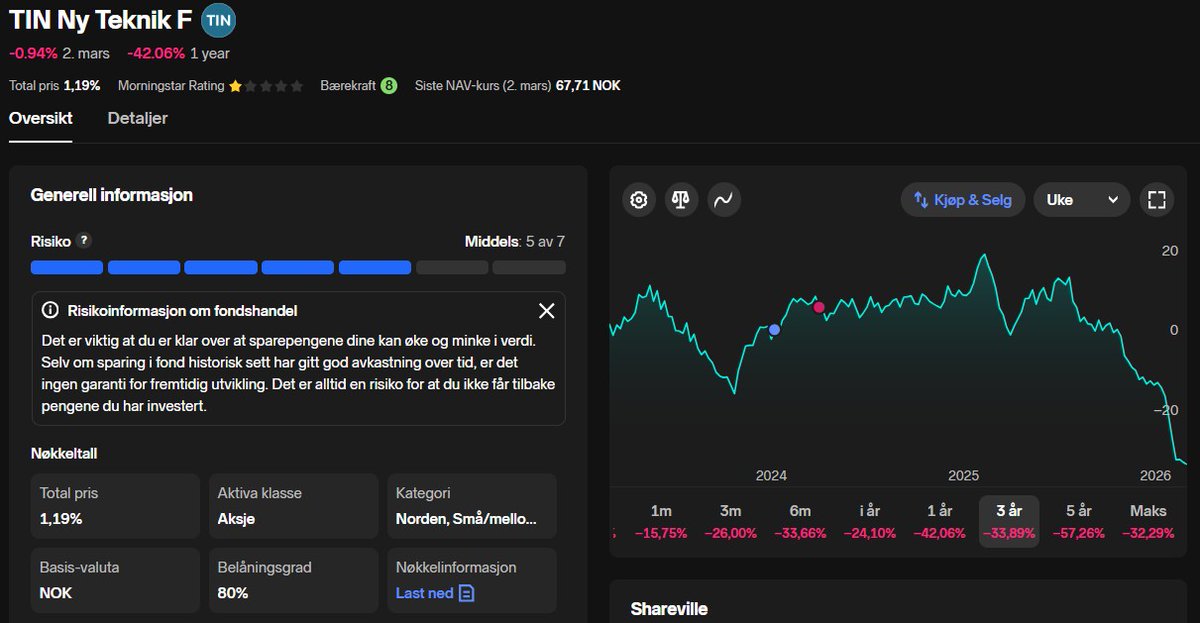The width and height of the screenshot is (1200, 623).
Task: Click the TIN Ny Teknik F title
Action: pos(100,20)
